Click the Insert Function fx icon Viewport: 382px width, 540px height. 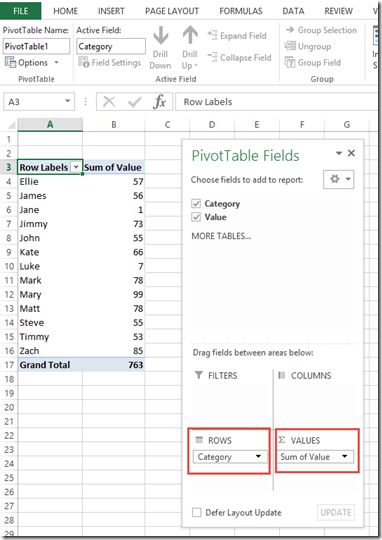pos(159,102)
